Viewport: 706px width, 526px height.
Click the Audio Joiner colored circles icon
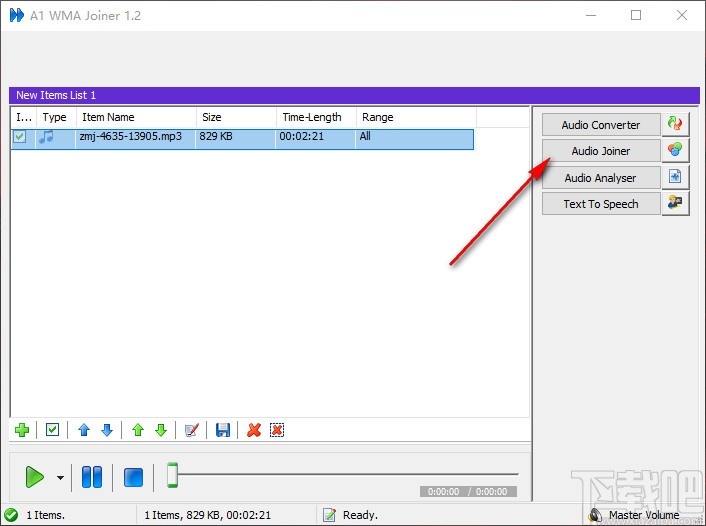tap(675, 150)
